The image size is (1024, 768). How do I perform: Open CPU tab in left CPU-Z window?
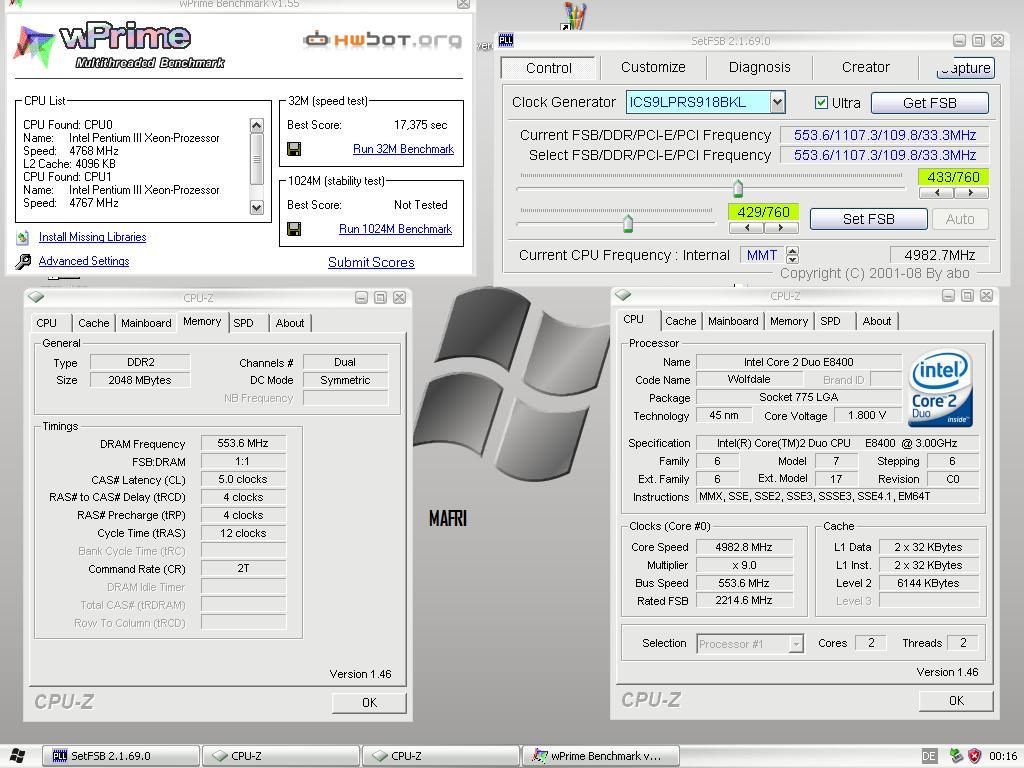(x=46, y=323)
